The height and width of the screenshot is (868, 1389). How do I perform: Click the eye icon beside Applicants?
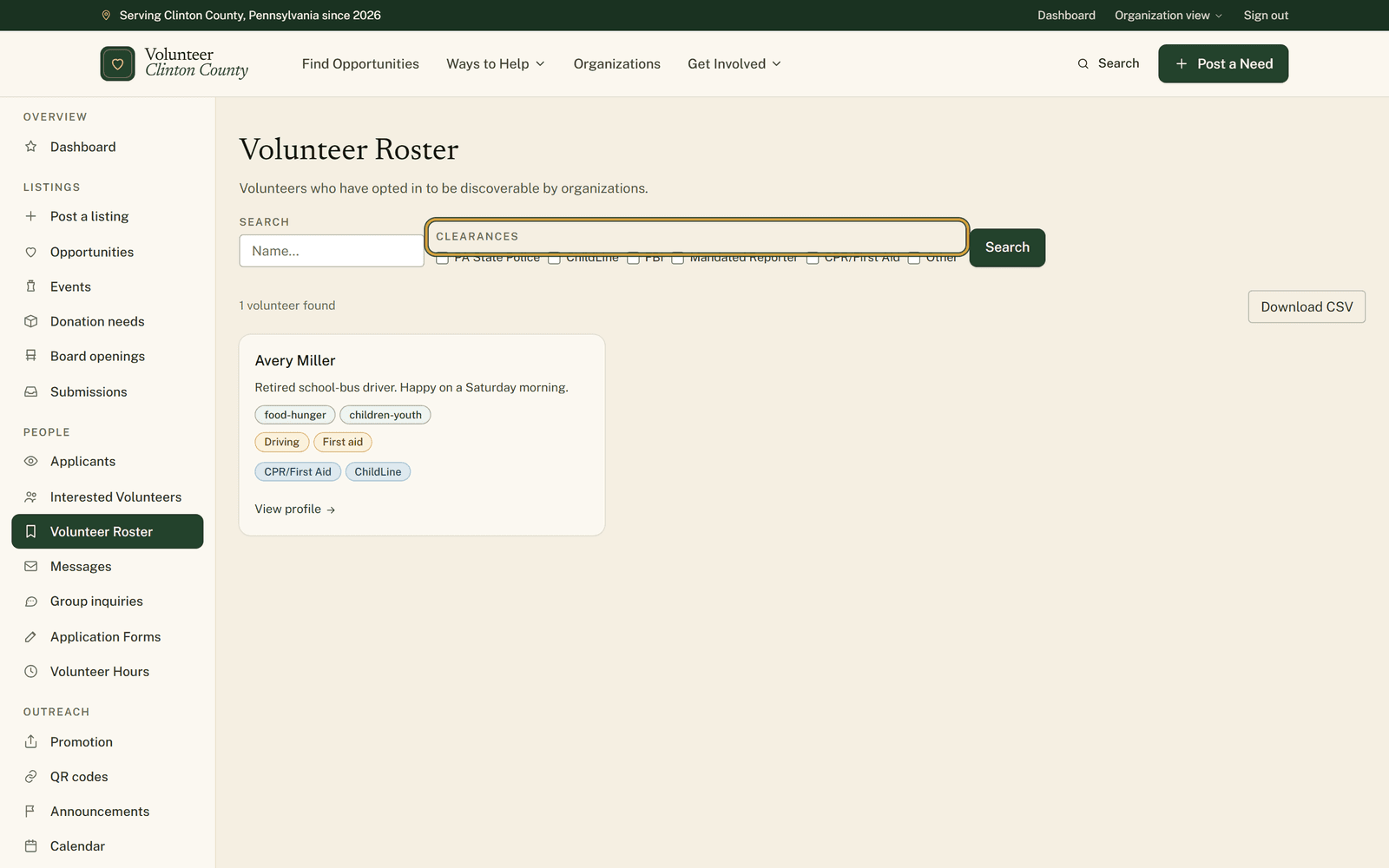point(31,461)
